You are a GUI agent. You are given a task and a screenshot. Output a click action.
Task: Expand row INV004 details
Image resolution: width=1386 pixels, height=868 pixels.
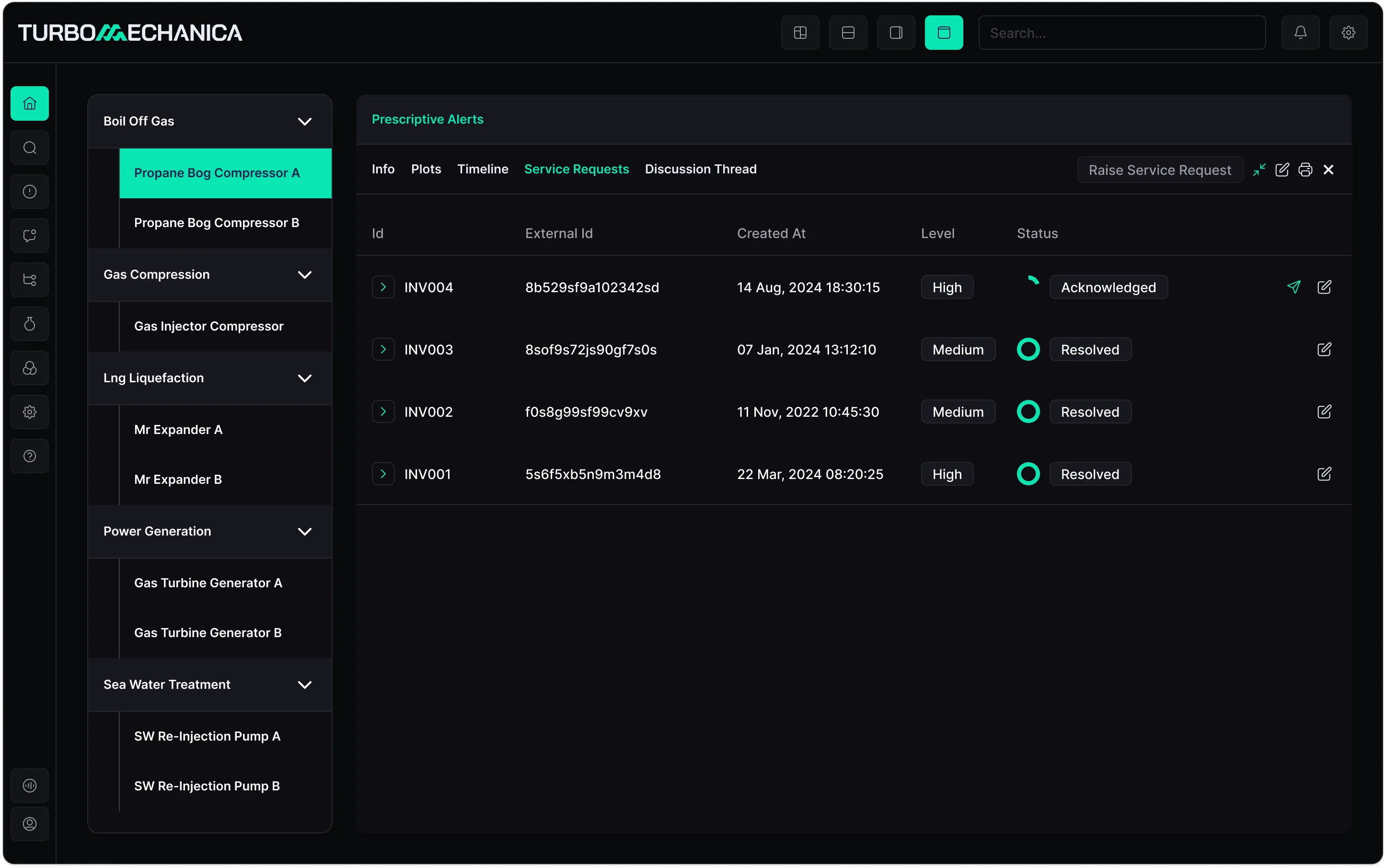pos(383,287)
